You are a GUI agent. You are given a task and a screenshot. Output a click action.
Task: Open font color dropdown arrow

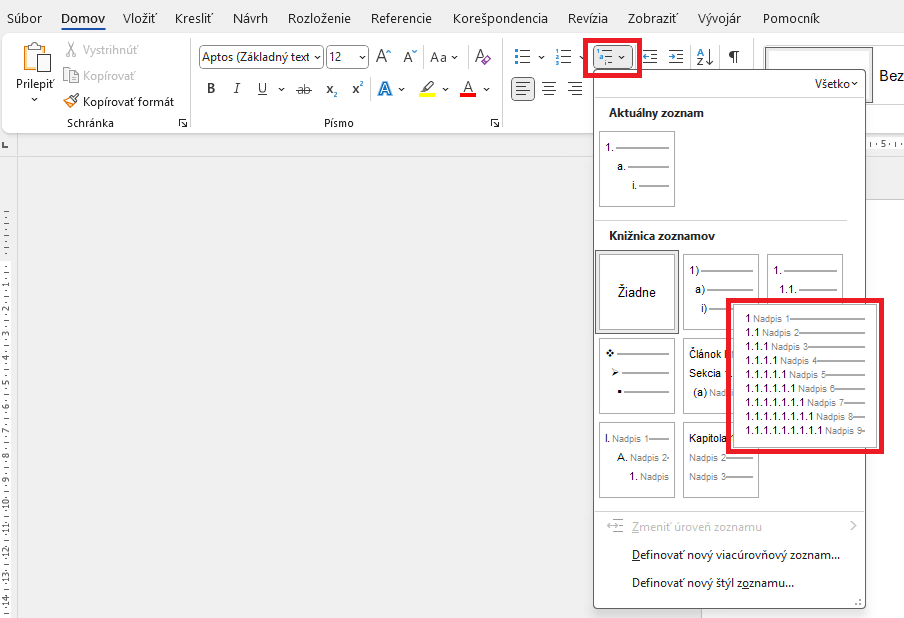(x=487, y=89)
